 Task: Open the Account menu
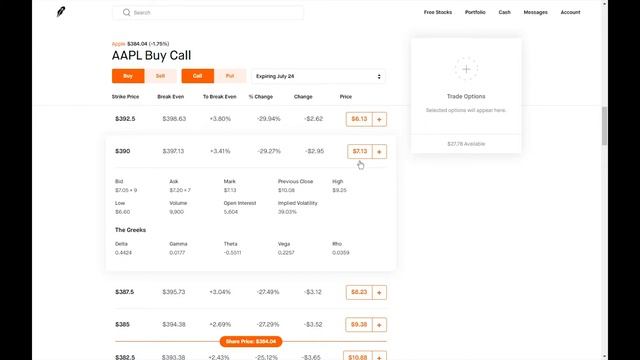tap(570, 12)
